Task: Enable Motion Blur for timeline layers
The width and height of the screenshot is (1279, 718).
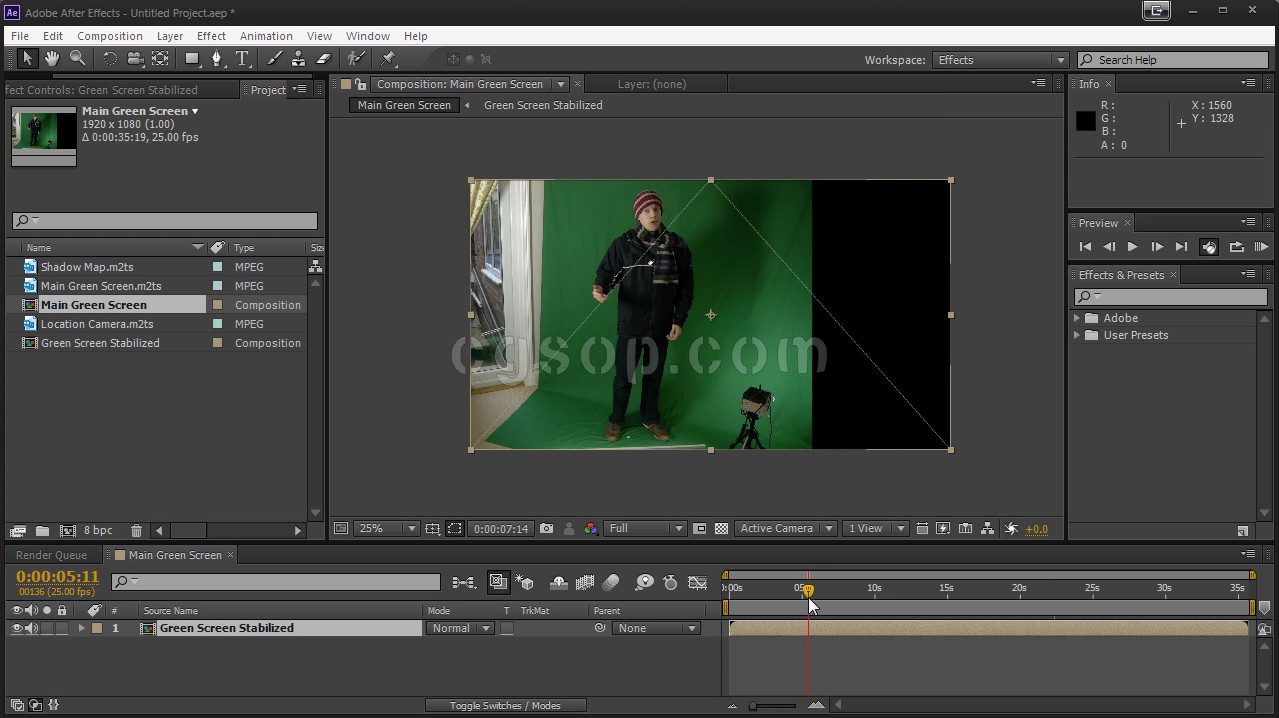Action: 610,582
